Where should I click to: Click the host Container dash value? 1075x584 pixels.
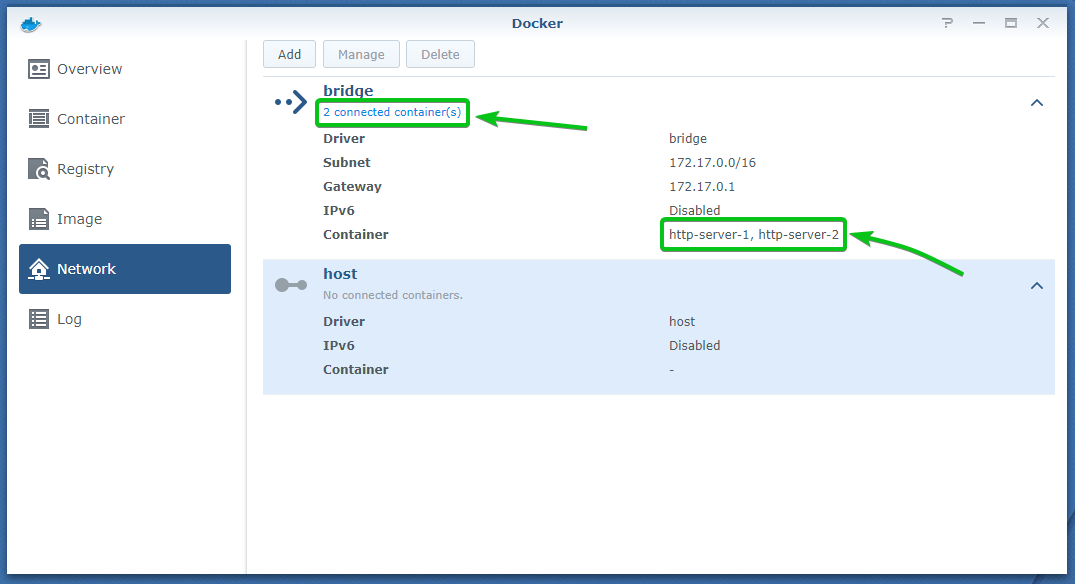click(672, 369)
